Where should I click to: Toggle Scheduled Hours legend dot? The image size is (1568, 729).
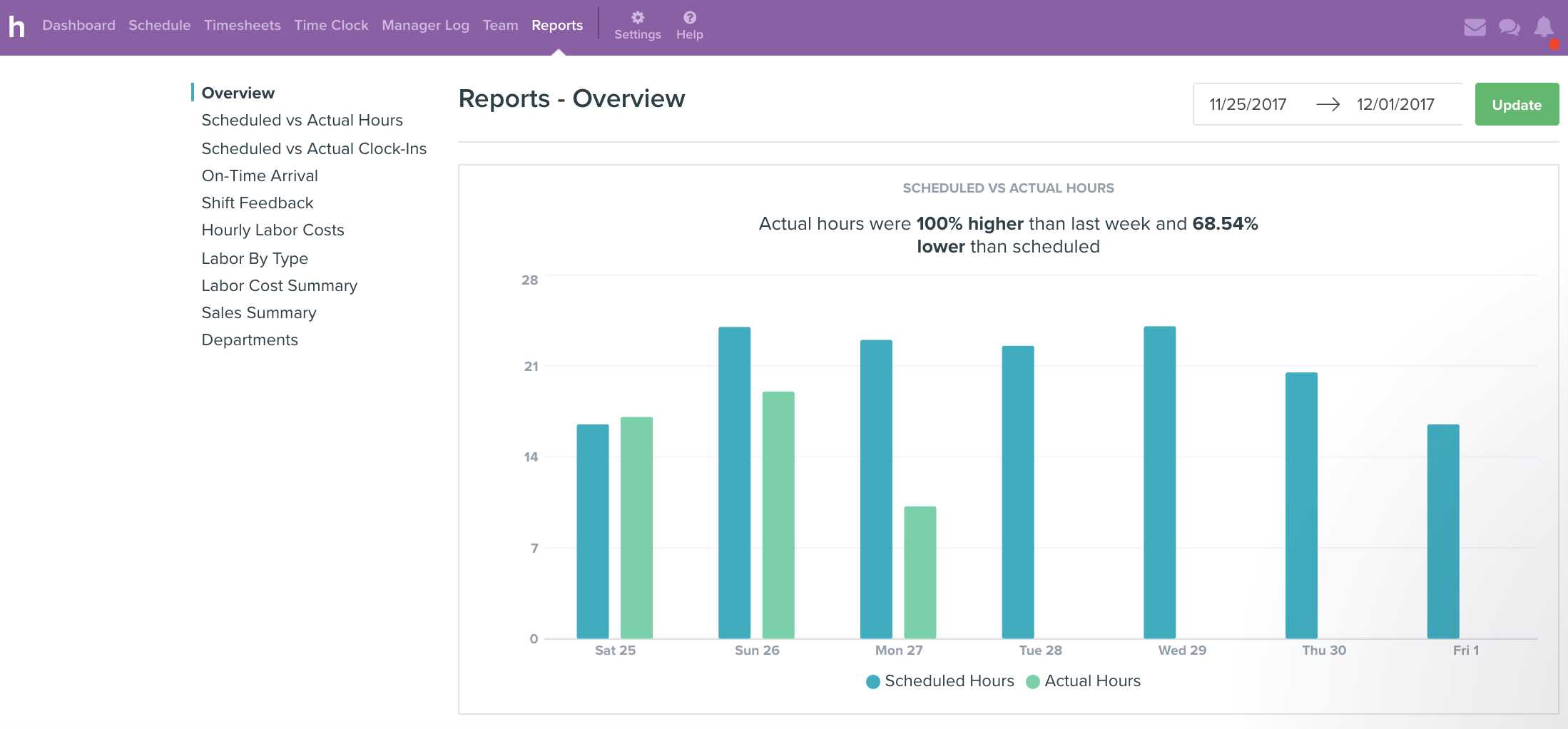click(x=872, y=682)
